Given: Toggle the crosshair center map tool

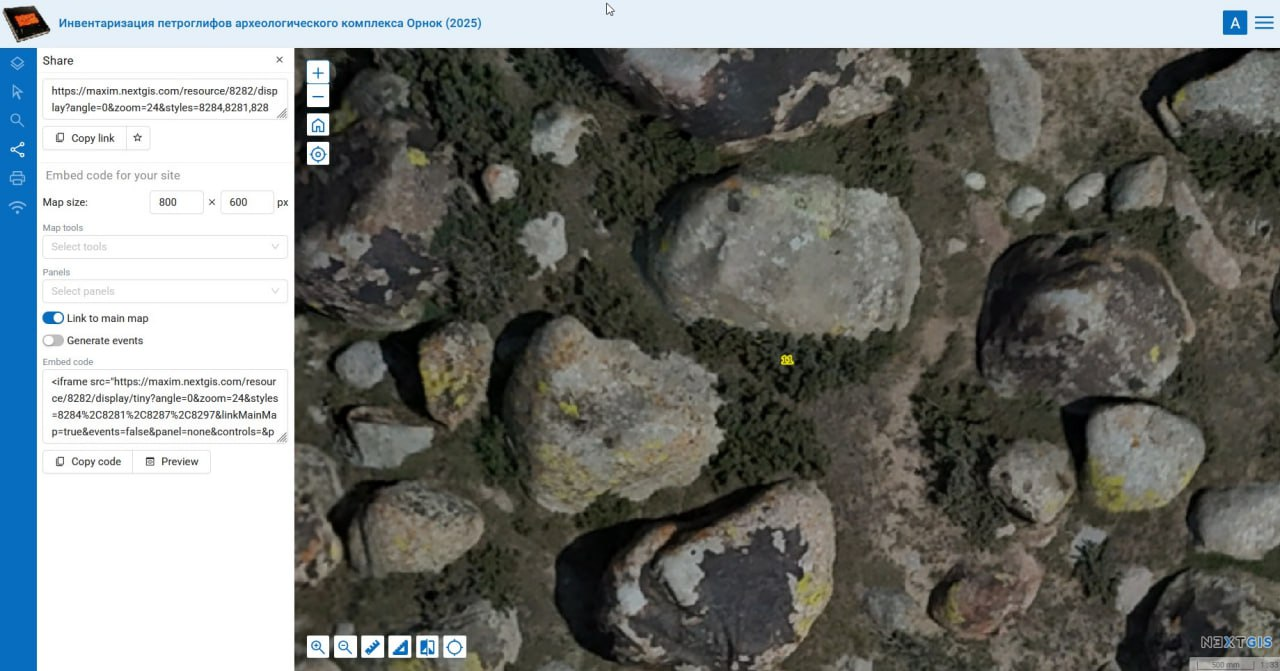Looking at the screenshot, I should tap(454, 647).
